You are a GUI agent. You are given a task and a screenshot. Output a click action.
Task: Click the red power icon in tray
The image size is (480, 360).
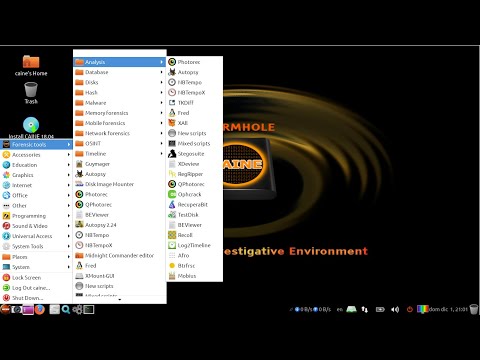410,310
